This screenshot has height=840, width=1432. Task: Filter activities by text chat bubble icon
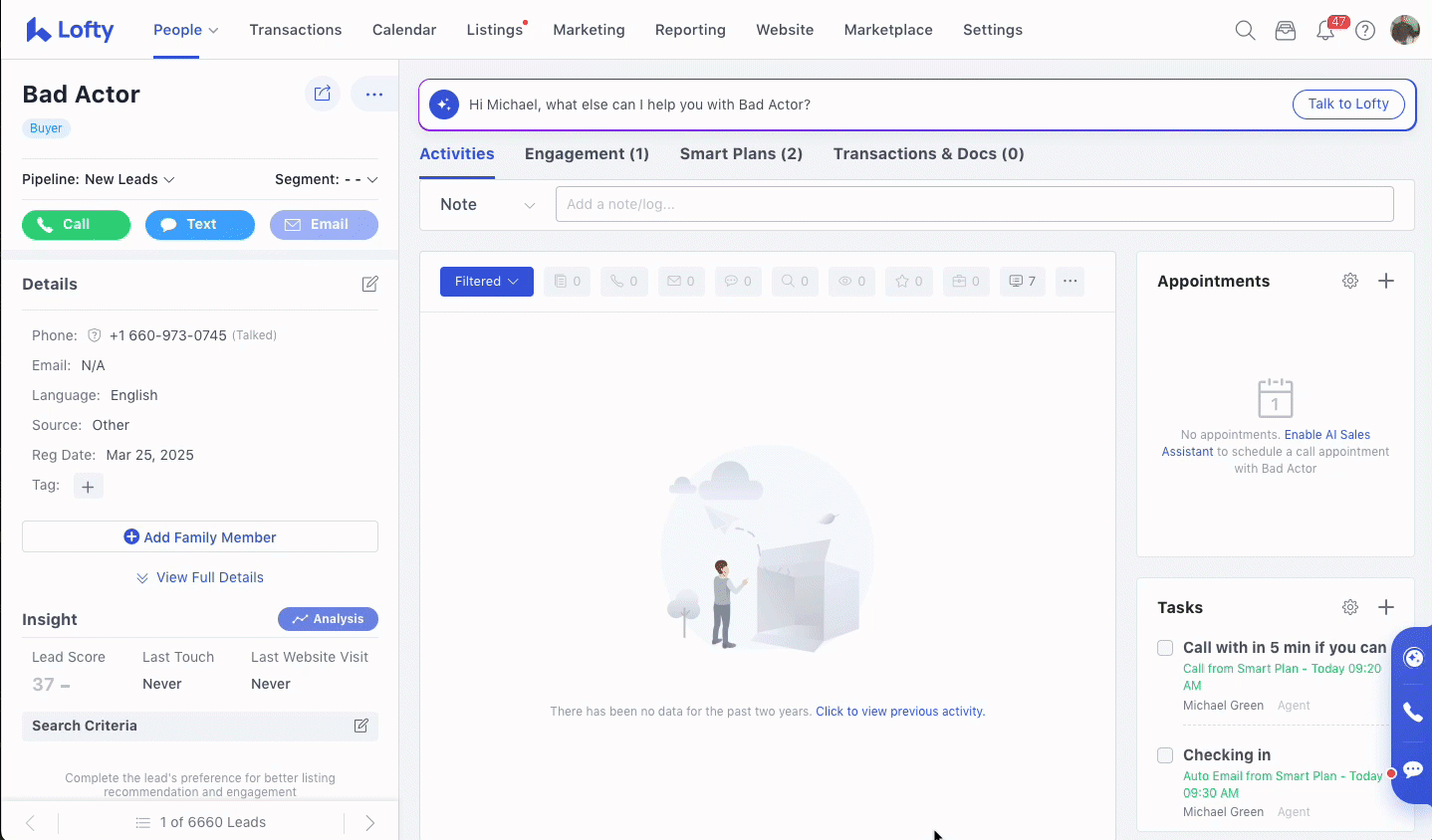[x=738, y=282]
